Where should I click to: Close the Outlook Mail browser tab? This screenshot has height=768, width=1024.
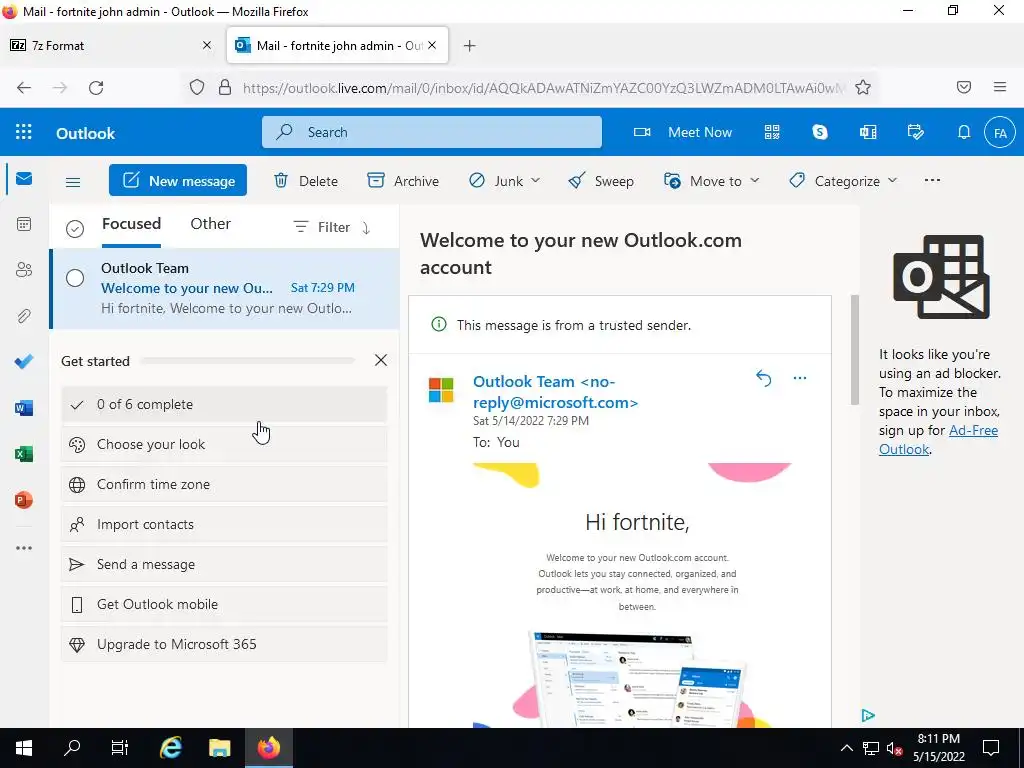(x=432, y=46)
